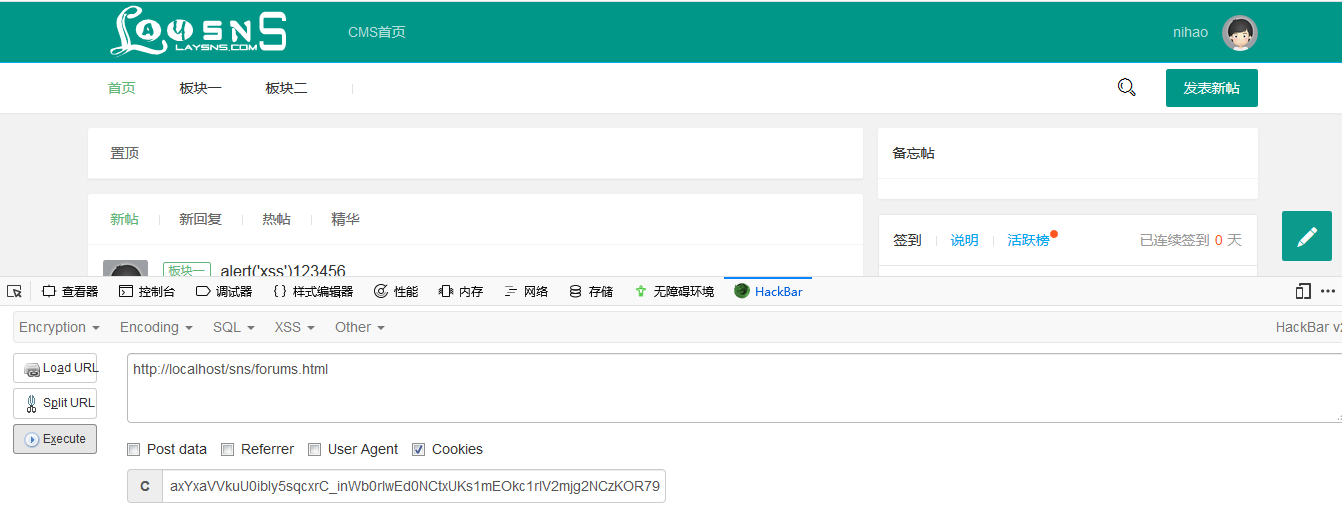Uncheck the Cookies checkbox
Viewport: 1342px width, 513px height.
pos(419,450)
